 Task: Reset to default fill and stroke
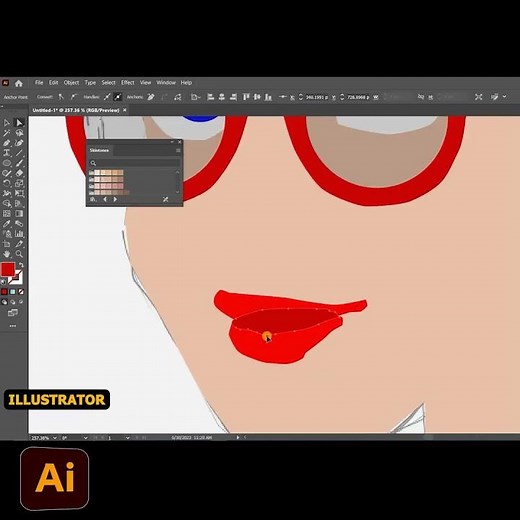(3, 282)
